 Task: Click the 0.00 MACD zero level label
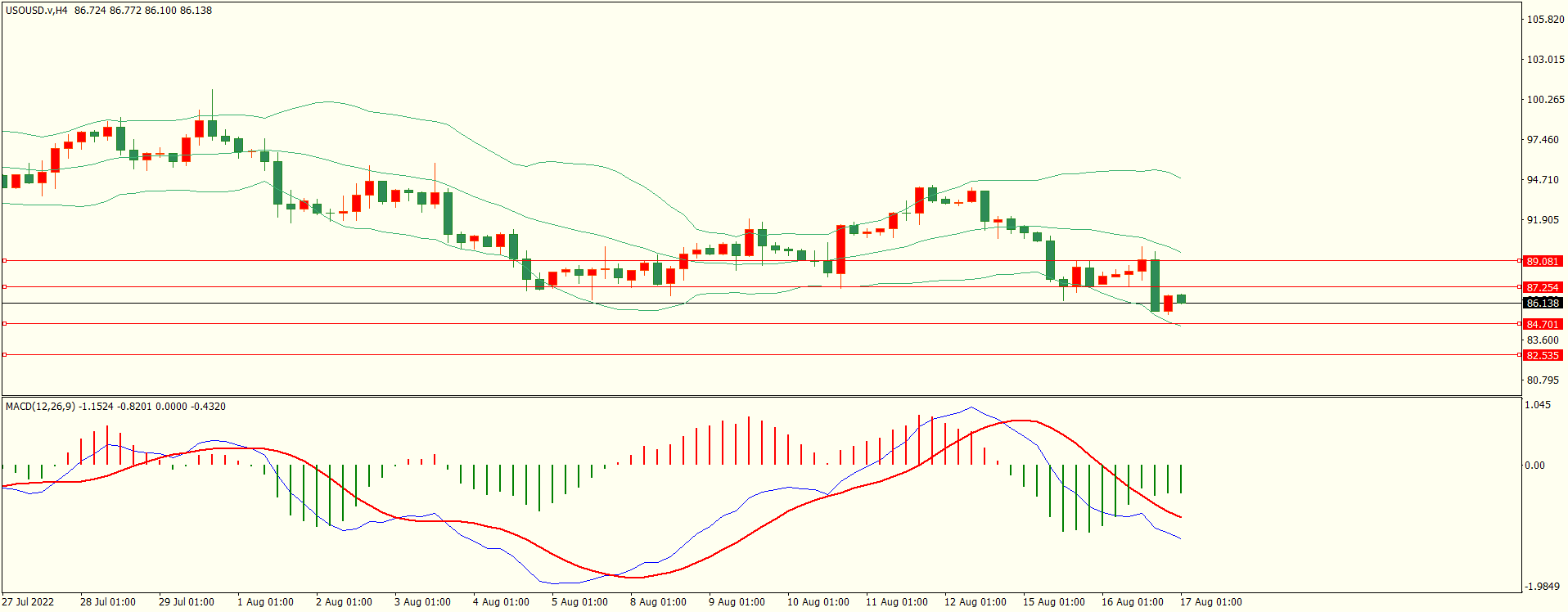pyautogui.click(x=1534, y=466)
